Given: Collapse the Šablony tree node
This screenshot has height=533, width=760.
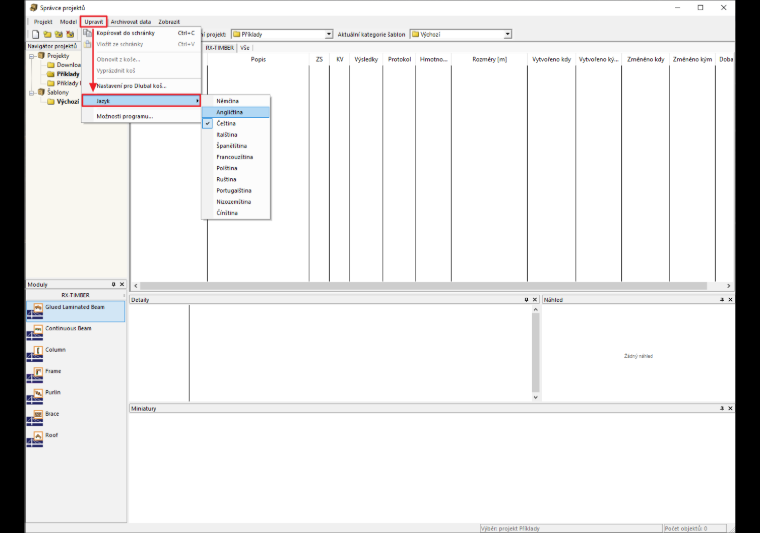Looking at the screenshot, I should point(32,93).
